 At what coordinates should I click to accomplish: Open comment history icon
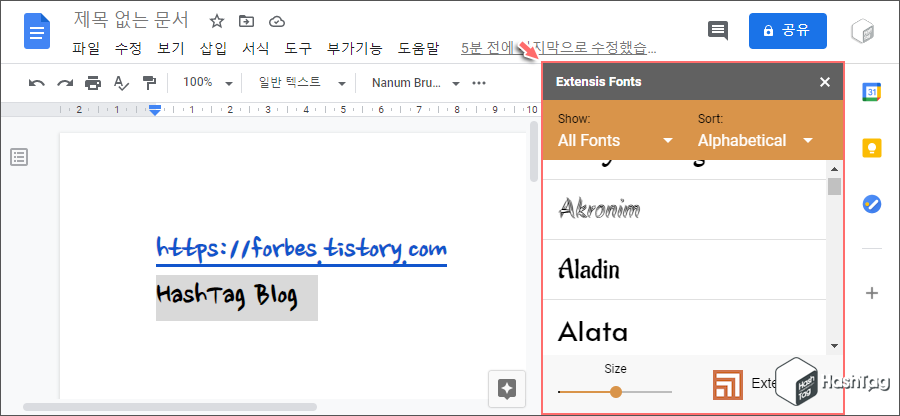(x=718, y=30)
